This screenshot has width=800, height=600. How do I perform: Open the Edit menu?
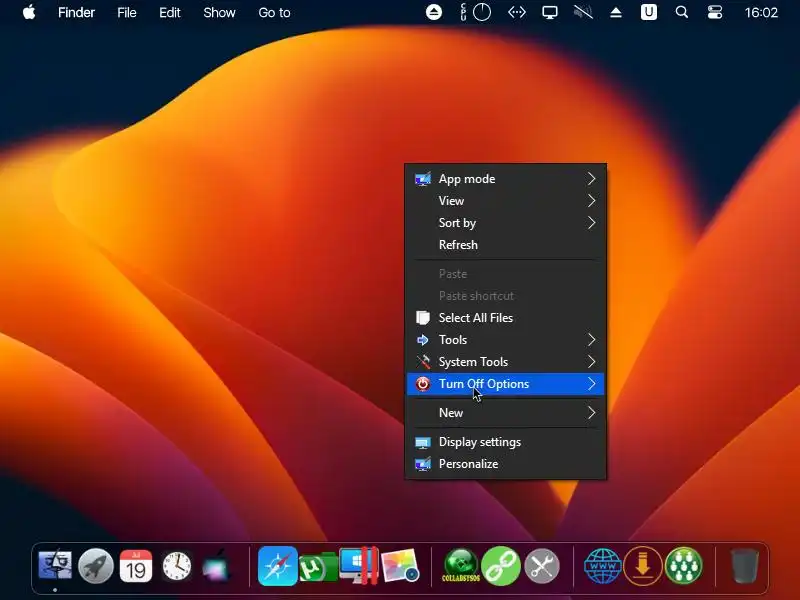[x=169, y=12]
